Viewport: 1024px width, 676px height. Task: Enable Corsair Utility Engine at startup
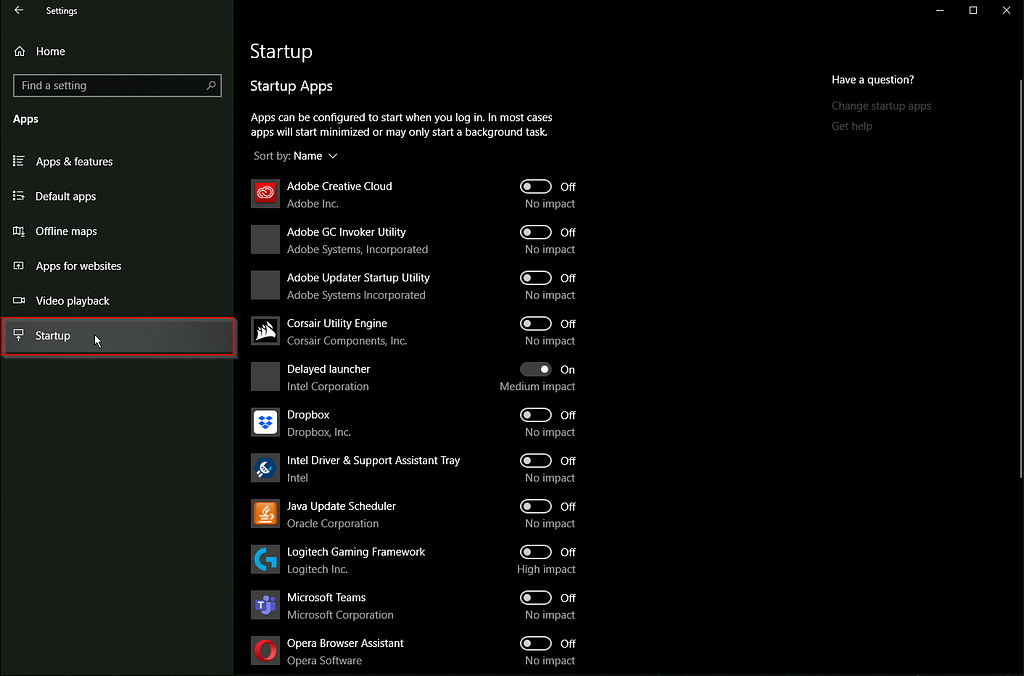pos(536,324)
